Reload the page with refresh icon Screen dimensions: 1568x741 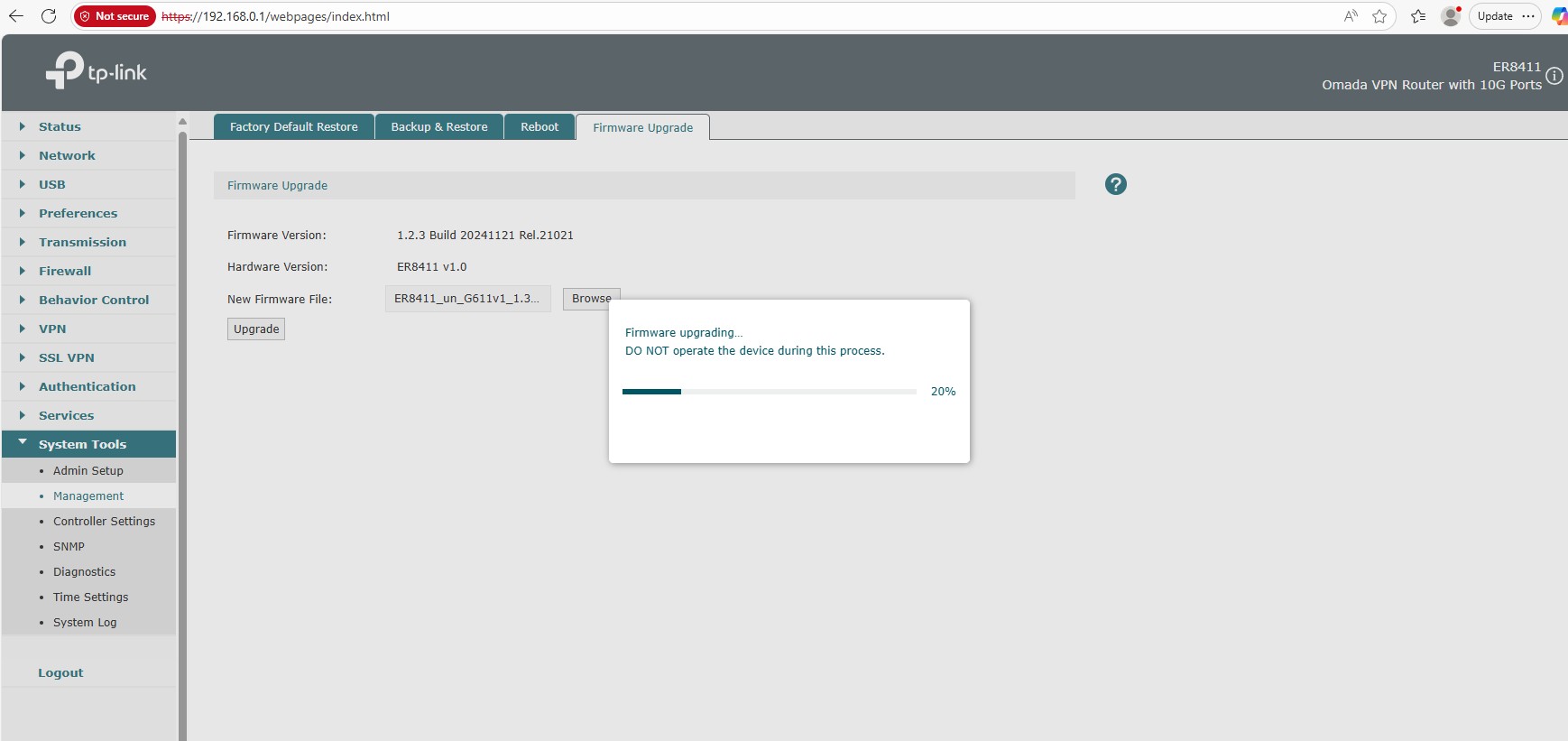click(49, 16)
